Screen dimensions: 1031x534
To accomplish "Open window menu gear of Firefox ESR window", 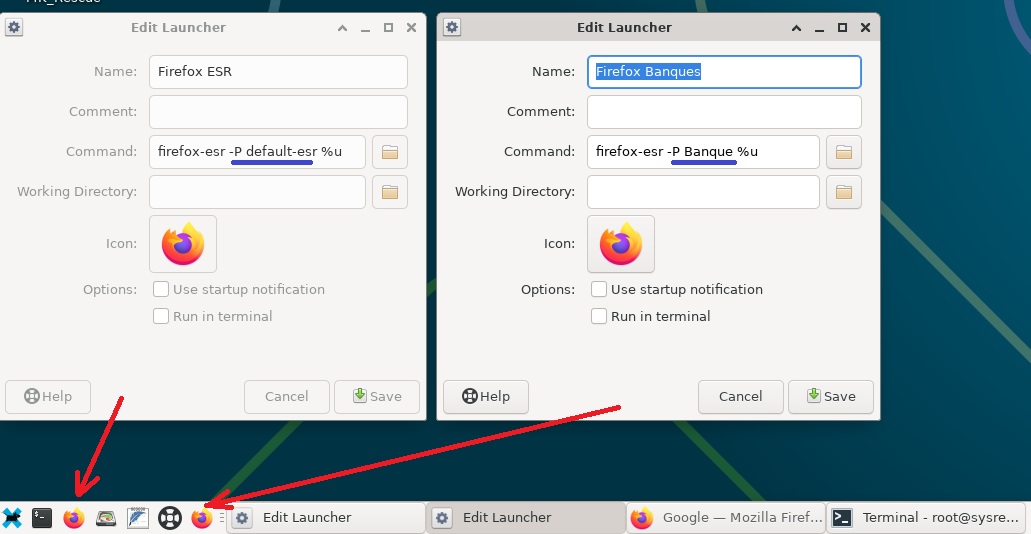I will tap(14, 28).
